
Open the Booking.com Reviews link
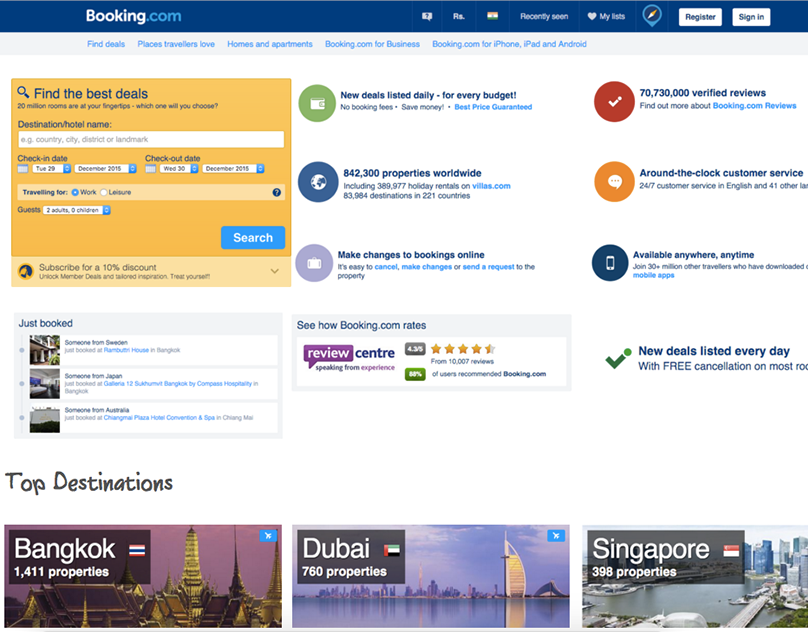[x=754, y=106]
